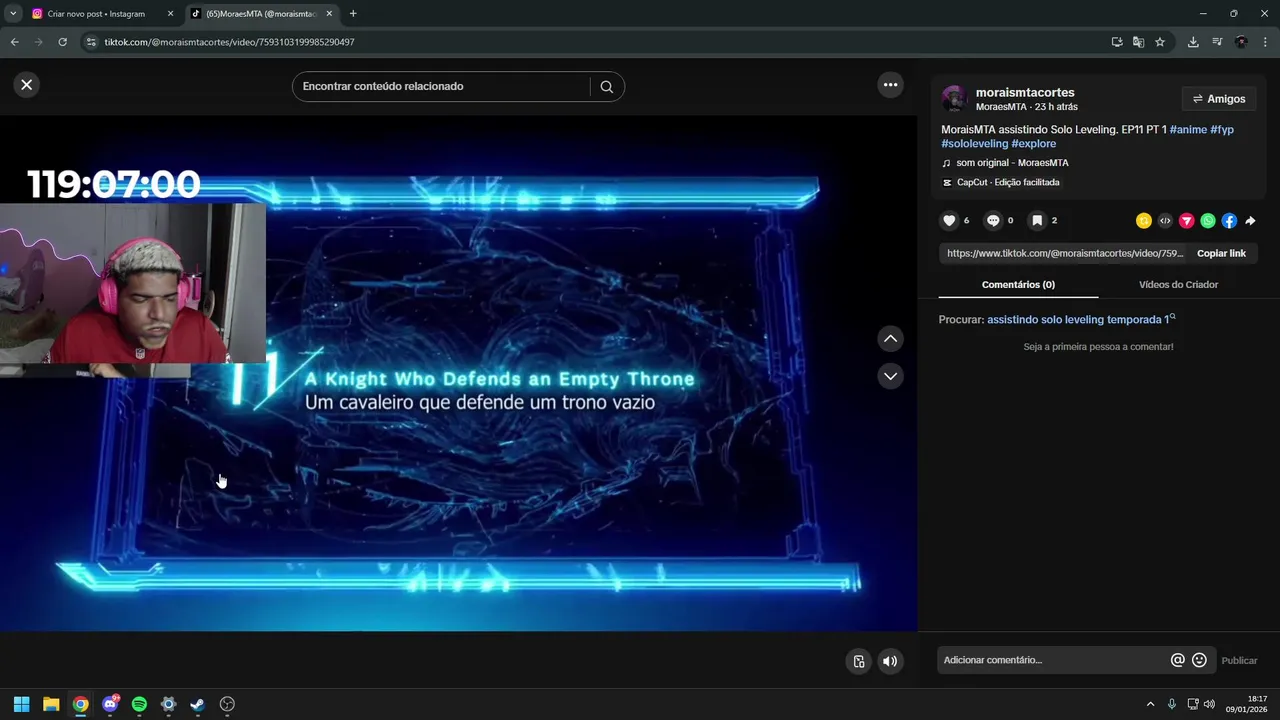Open Steam from taskbar
The width and height of the screenshot is (1280, 720).
click(x=198, y=704)
